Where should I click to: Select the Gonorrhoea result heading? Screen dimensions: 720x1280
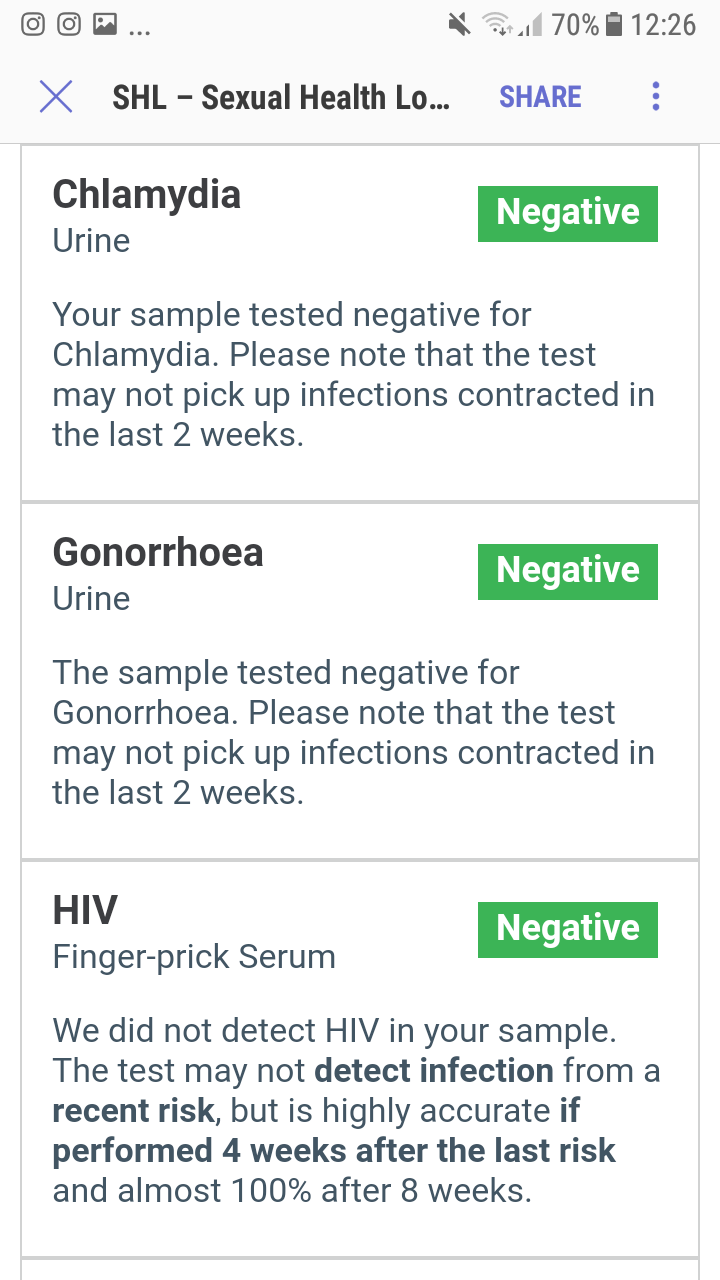tap(158, 552)
